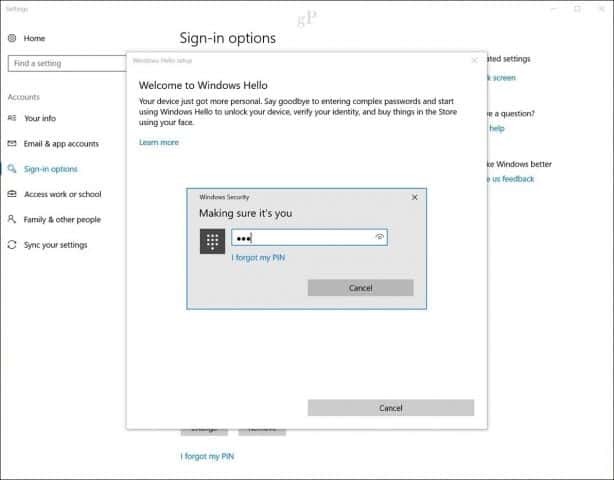Image resolution: width=614 pixels, height=480 pixels.
Task: Cancel the Windows Security prompt
Action: click(x=360, y=288)
